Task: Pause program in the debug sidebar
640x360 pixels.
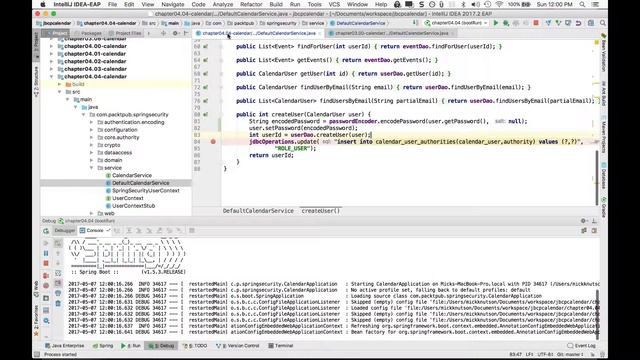Action: click(x=46, y=253)
